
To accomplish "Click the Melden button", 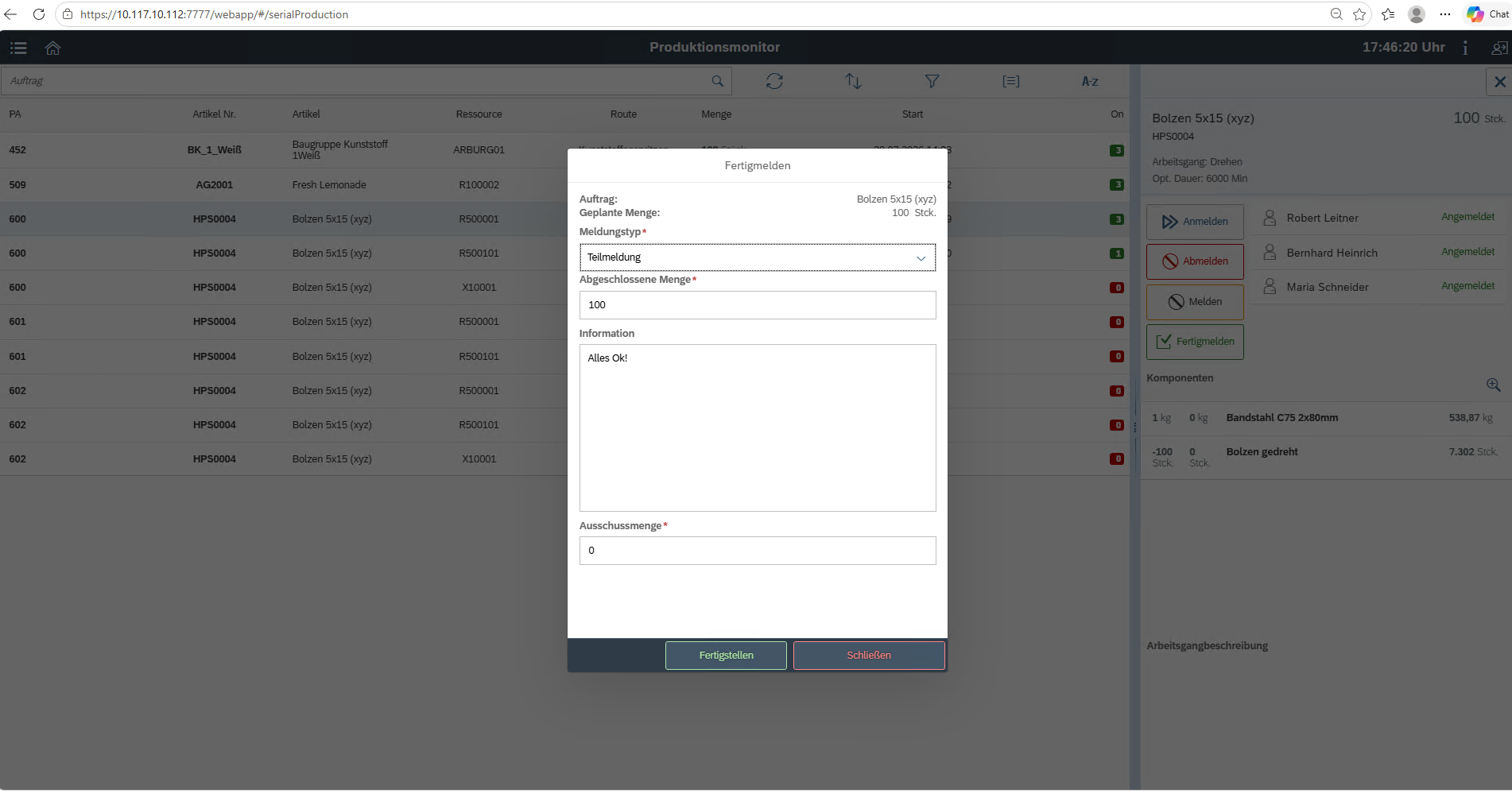I will tap(1195, 302).
